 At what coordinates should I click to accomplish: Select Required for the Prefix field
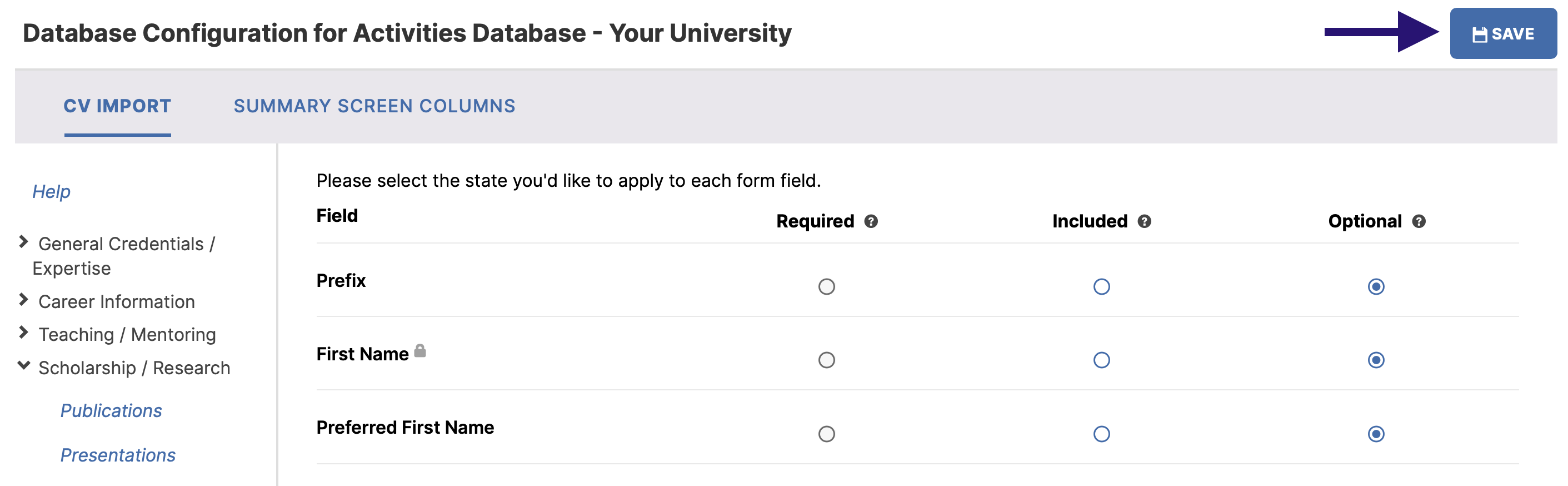pyautogui.click(x=826, y=286)
